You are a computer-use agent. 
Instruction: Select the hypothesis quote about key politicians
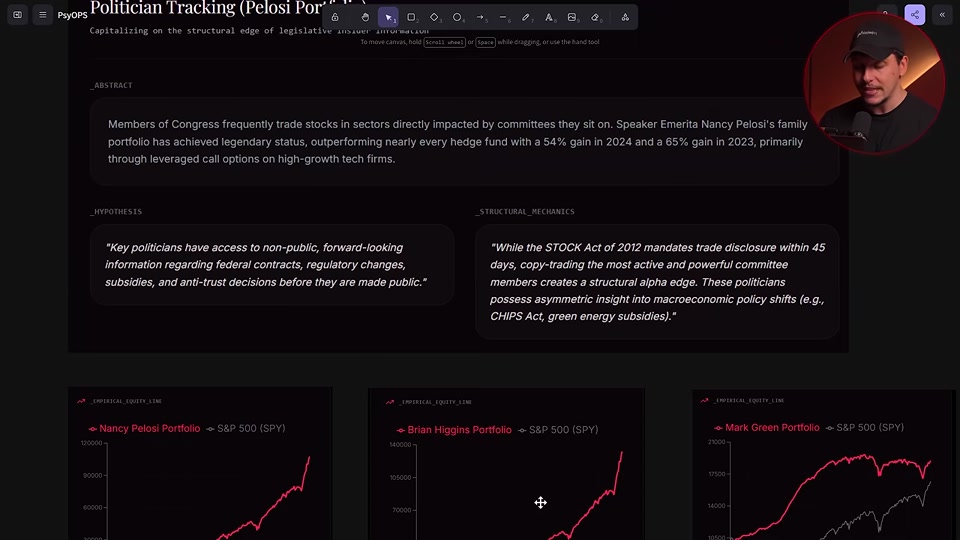pyautogui.click(x=266, y=264)
